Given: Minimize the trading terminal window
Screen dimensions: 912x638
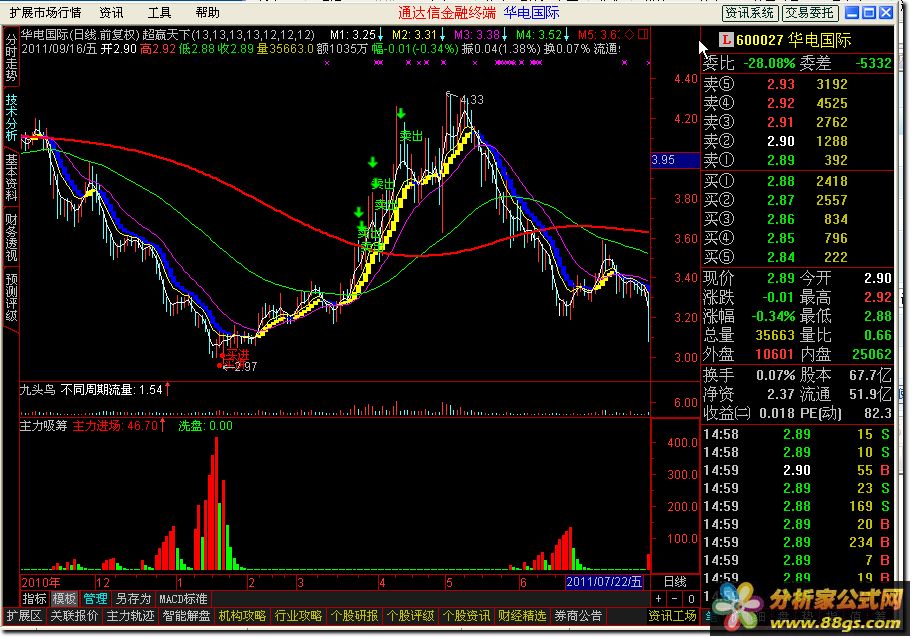Looking at the screenshot, I should (852, 12).
